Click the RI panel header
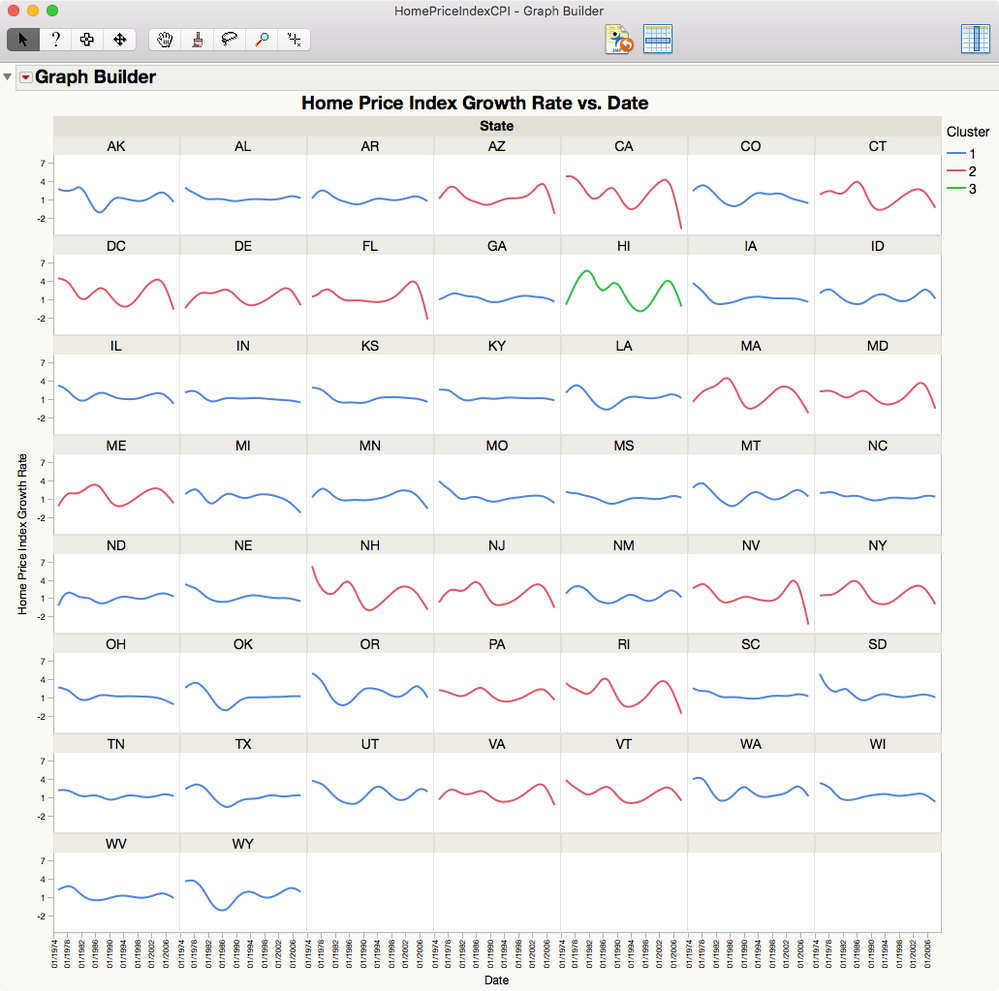Image resolution: width=999 pixels, height=991 pixels. click(x=624, y=644)
